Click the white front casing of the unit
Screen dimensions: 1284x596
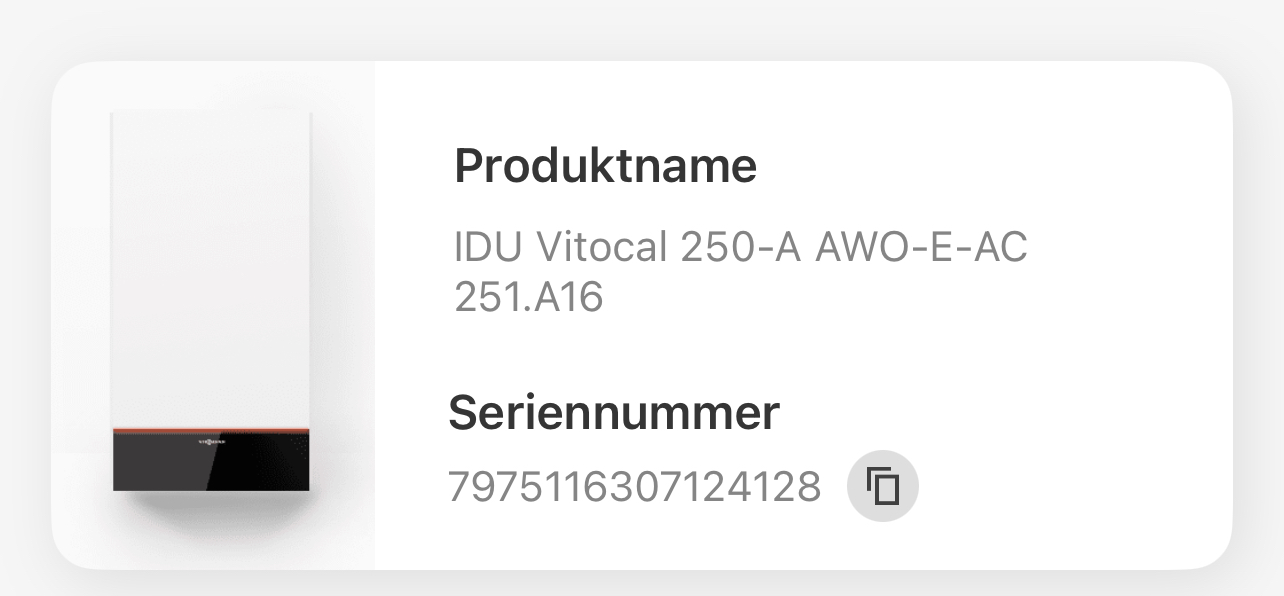[211, 268]
